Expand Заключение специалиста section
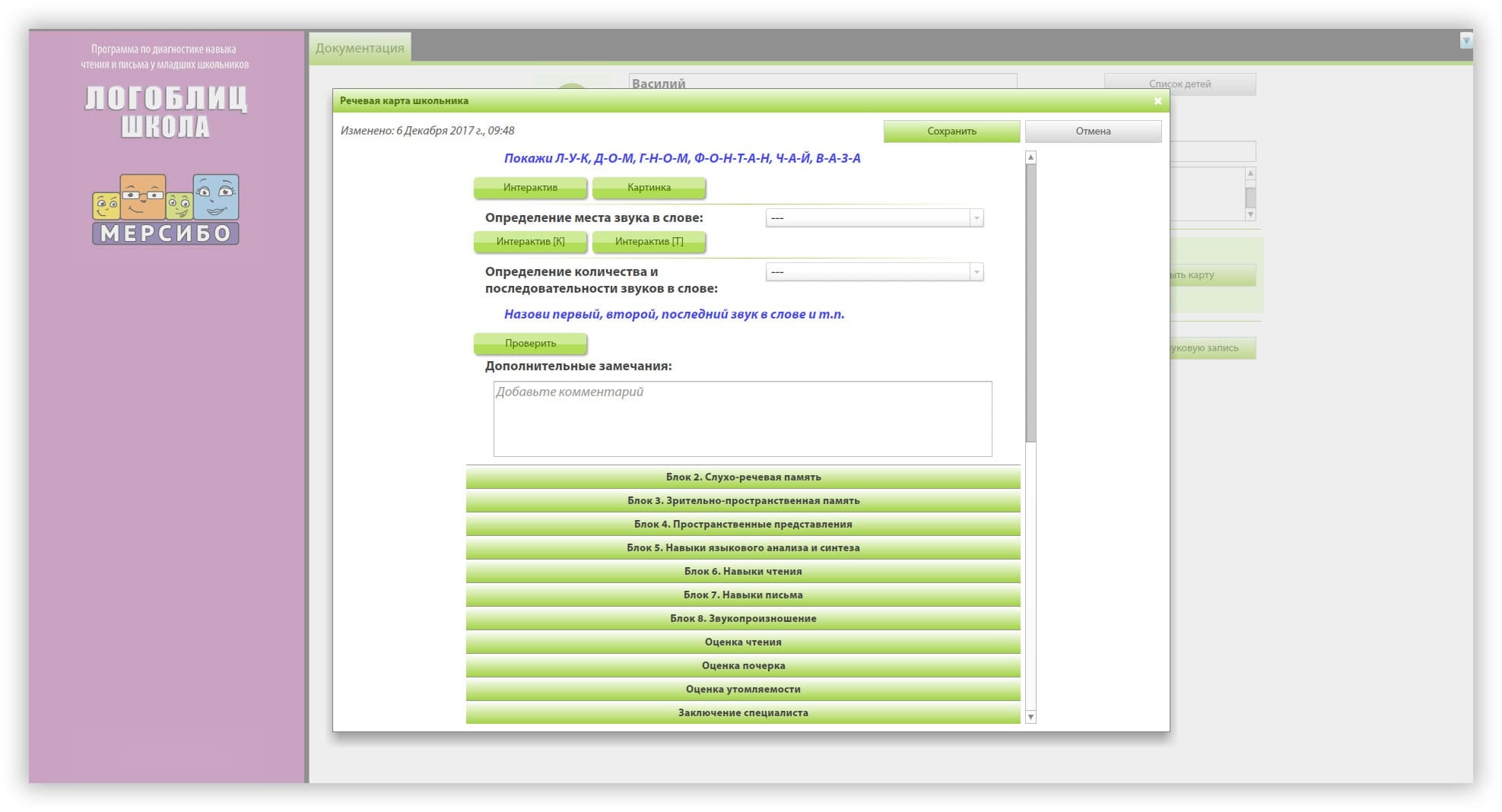Screen dimensions: 1502x812 [742, 713]
